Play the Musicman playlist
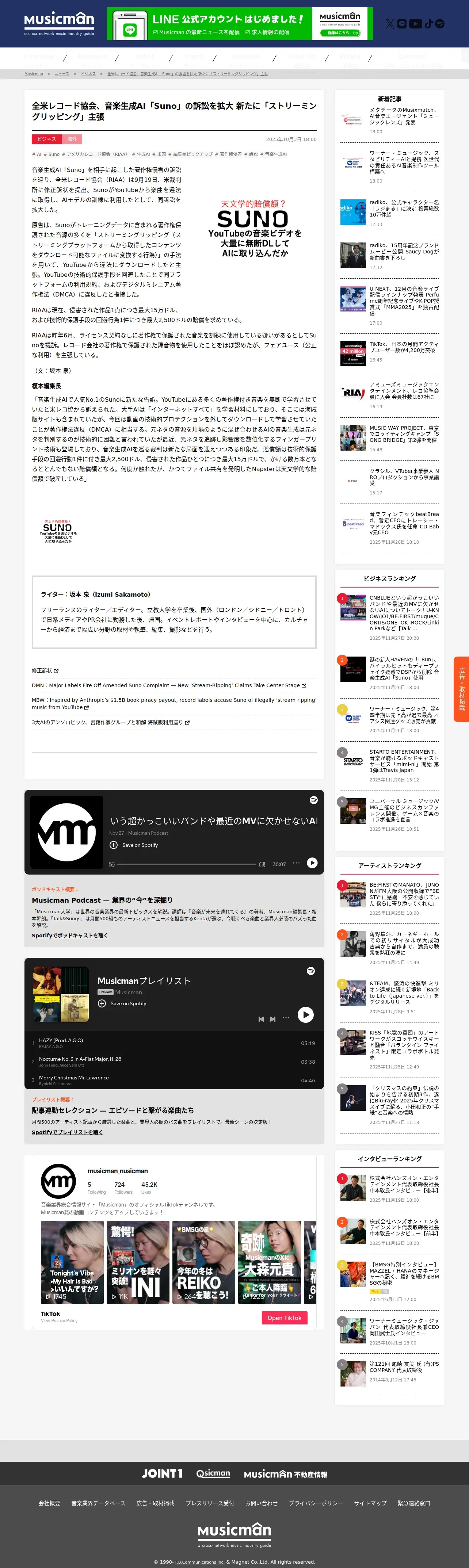 tap(305, 1014)
